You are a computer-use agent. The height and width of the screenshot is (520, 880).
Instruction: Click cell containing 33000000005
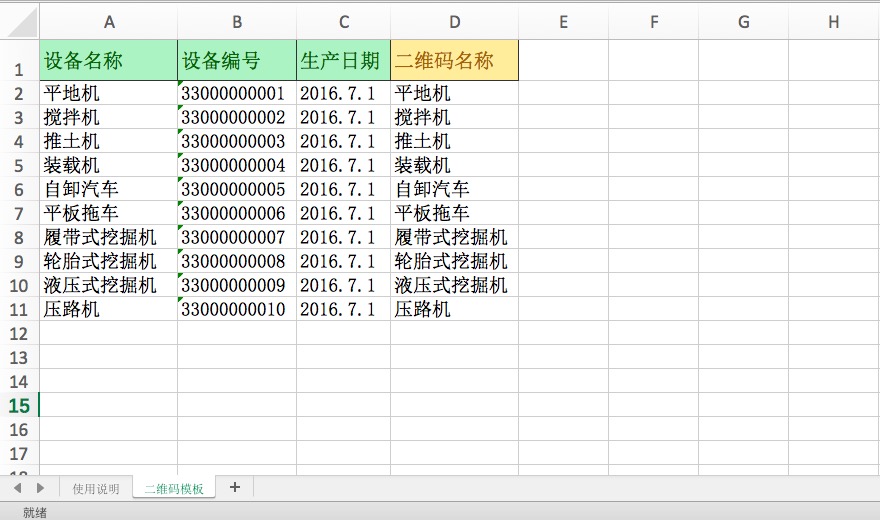[x=237, y=189]
